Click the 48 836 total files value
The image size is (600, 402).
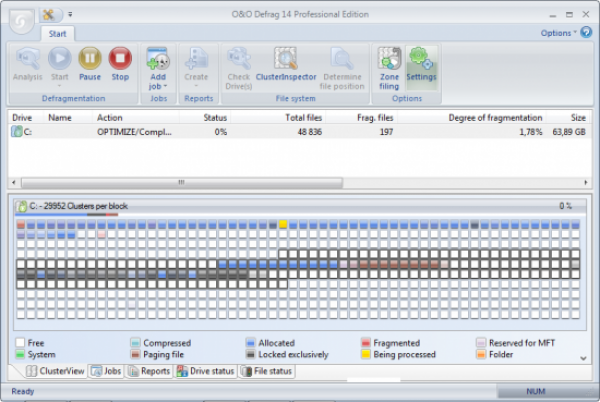(310, 132)
